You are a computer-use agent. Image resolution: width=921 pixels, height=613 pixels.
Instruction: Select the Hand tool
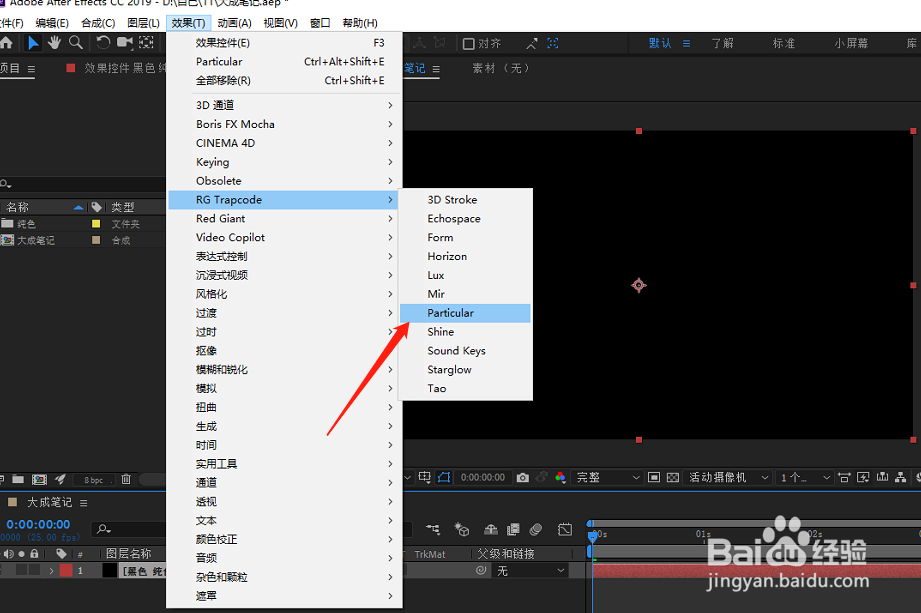[x=54, y=43]
